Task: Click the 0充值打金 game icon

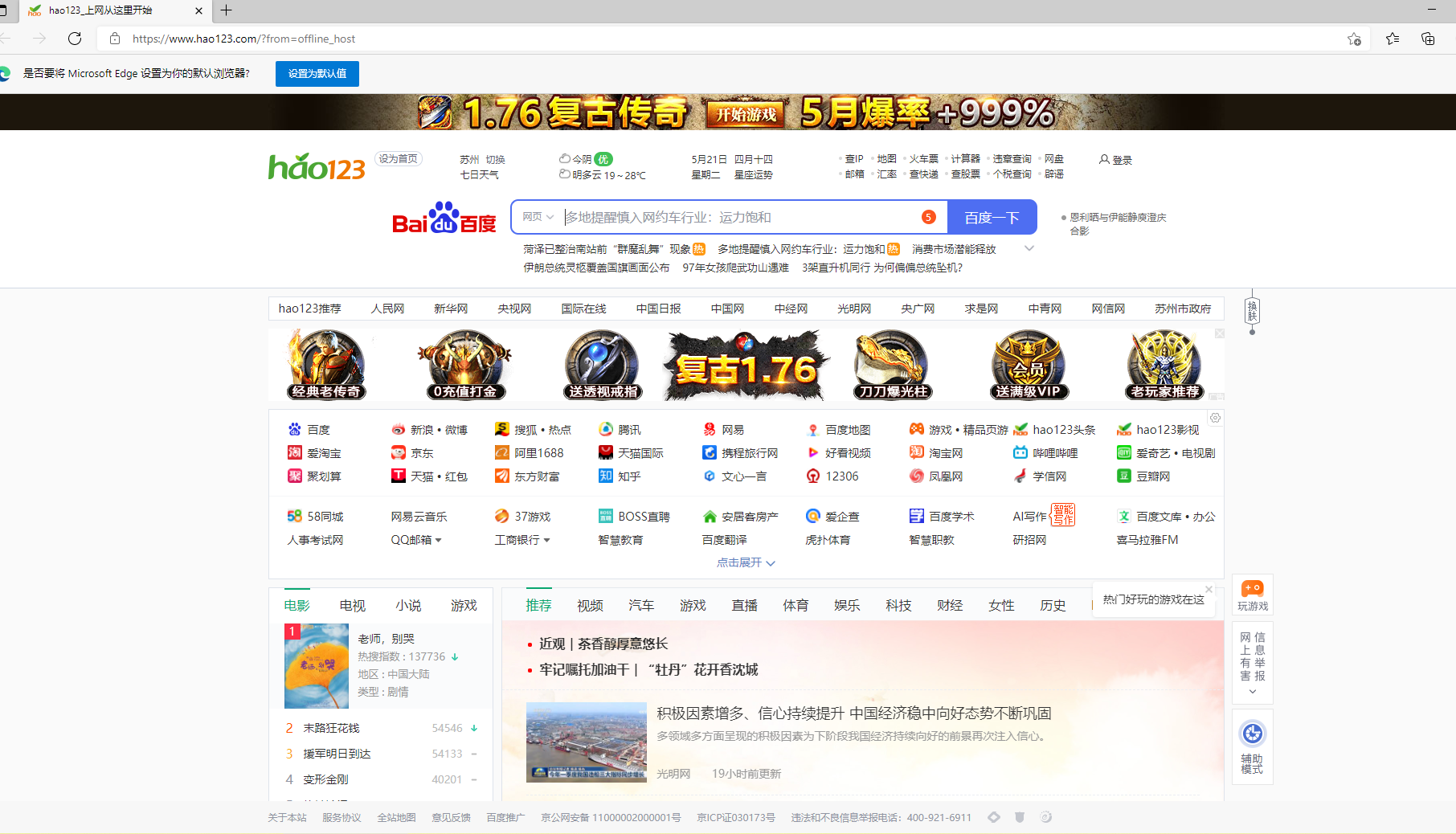Action: coord(464,366)
